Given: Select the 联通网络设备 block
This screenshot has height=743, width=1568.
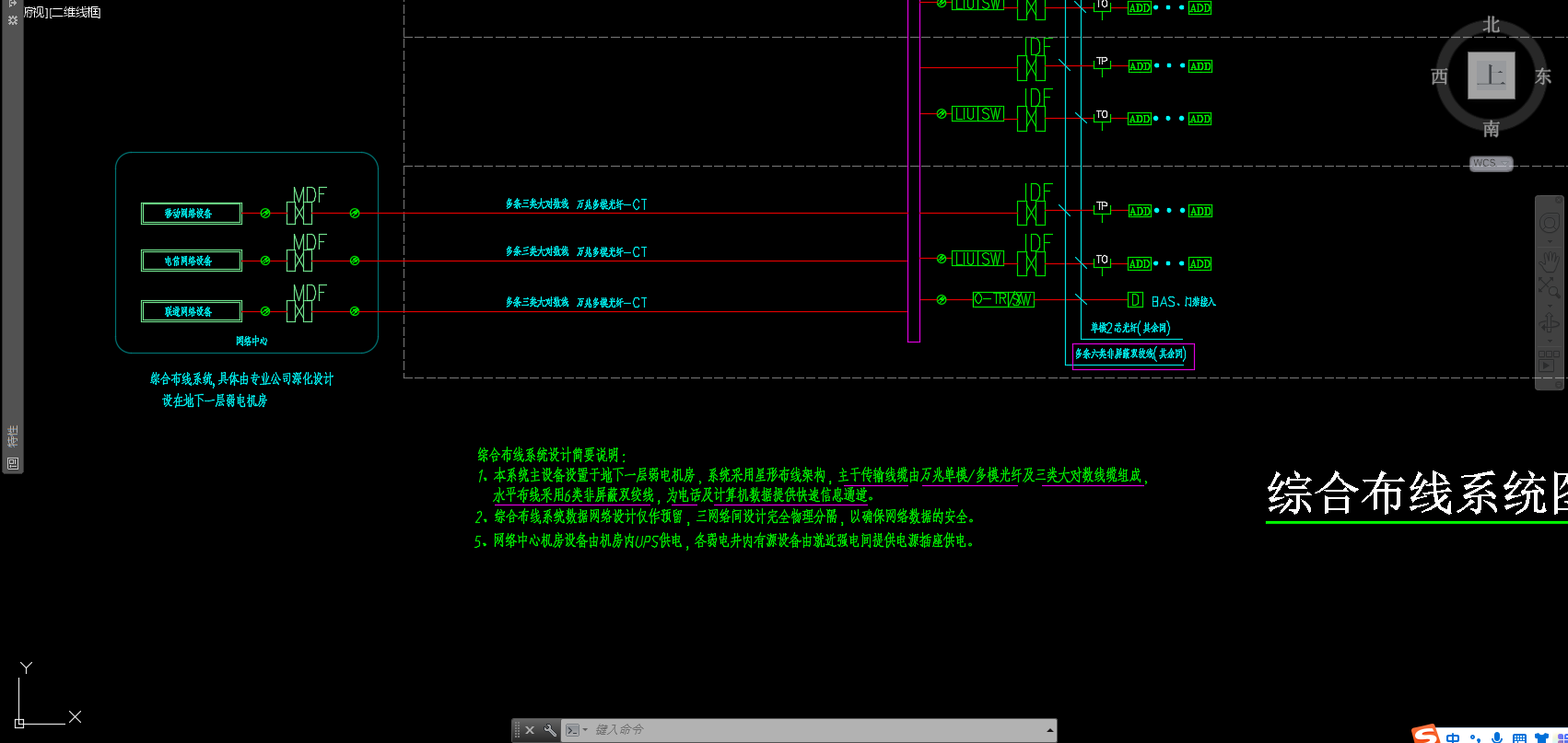Looking at the screenshot, I should (x=192, y=311).
